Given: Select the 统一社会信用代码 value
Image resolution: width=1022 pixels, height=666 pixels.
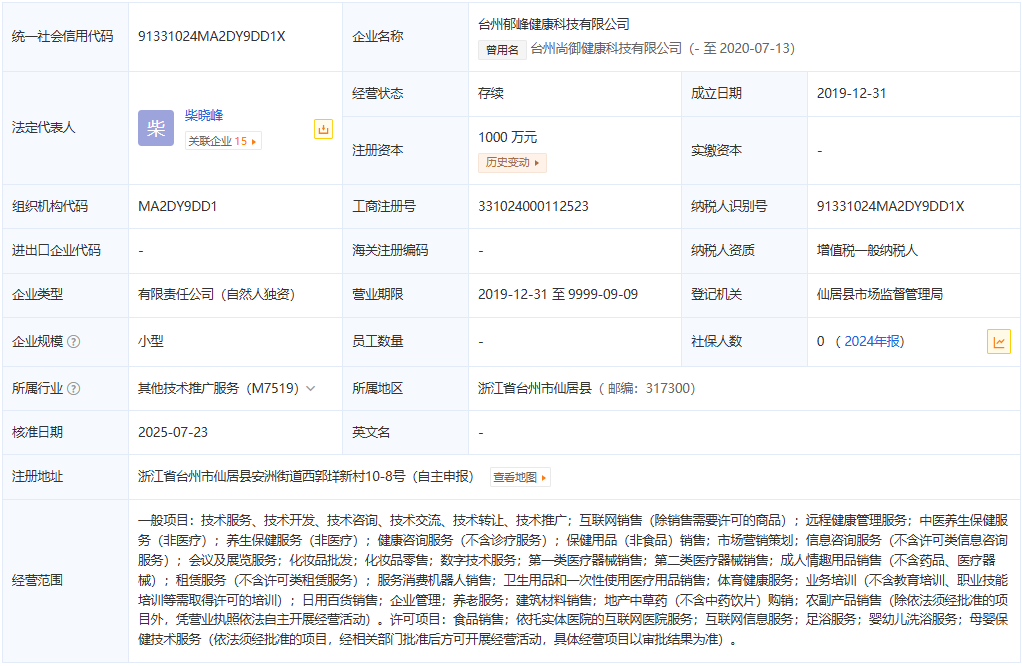Looking at the screenshot, I should [212, 36].
